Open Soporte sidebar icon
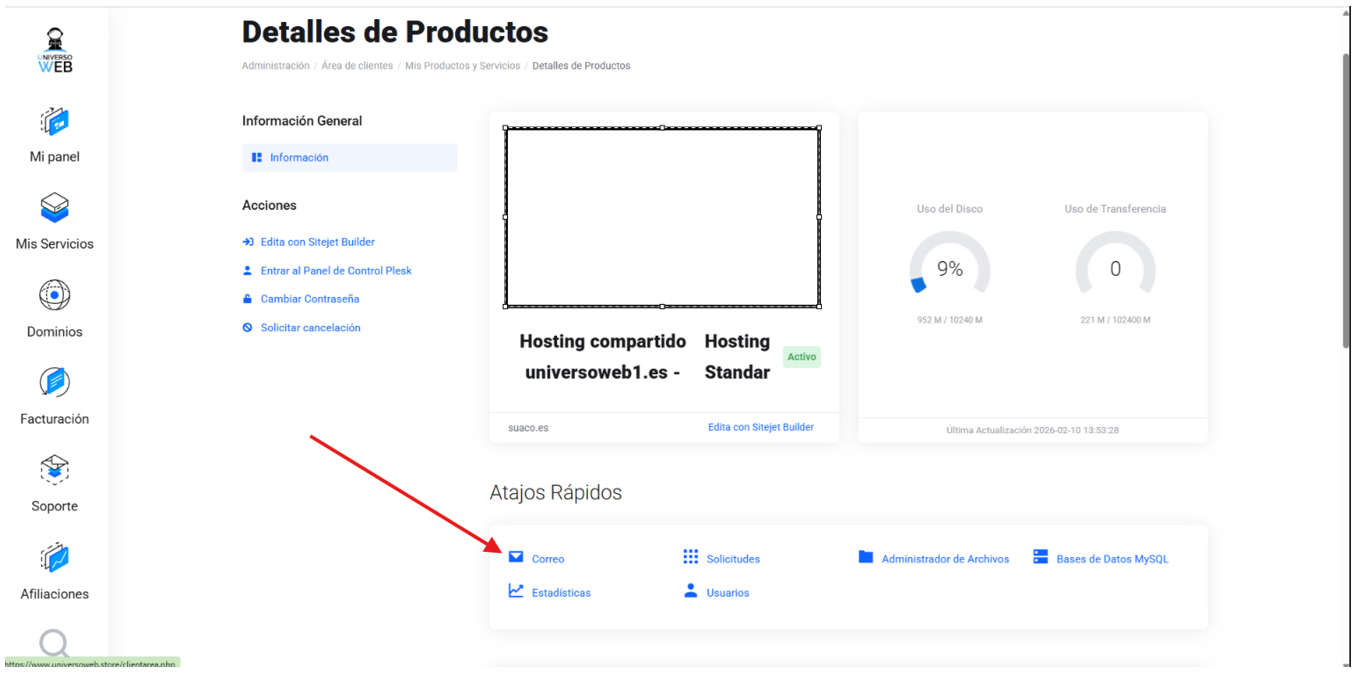The width and height of the screenshot is (1353, 678). (54, 470)
